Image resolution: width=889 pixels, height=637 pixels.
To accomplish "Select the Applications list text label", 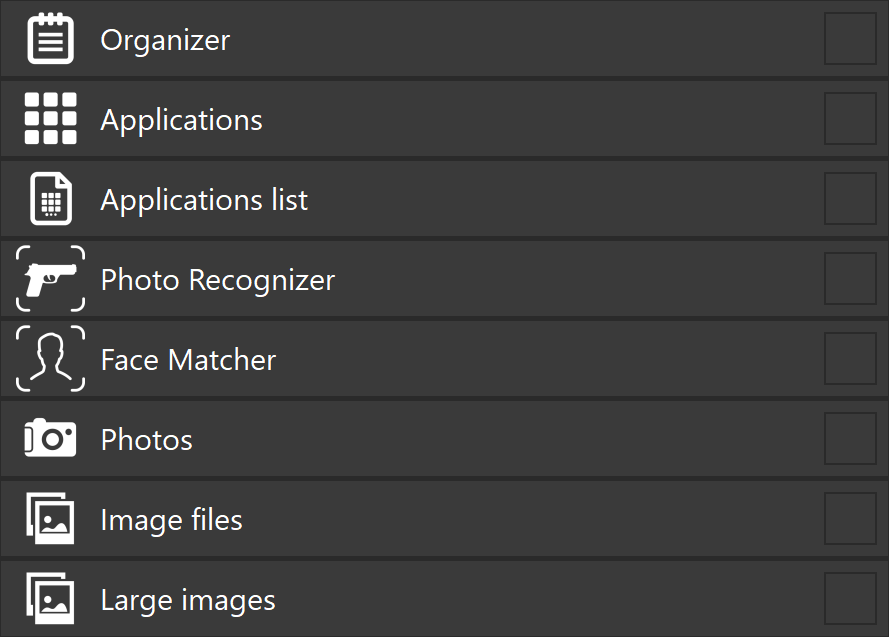I will click(204, 200).
